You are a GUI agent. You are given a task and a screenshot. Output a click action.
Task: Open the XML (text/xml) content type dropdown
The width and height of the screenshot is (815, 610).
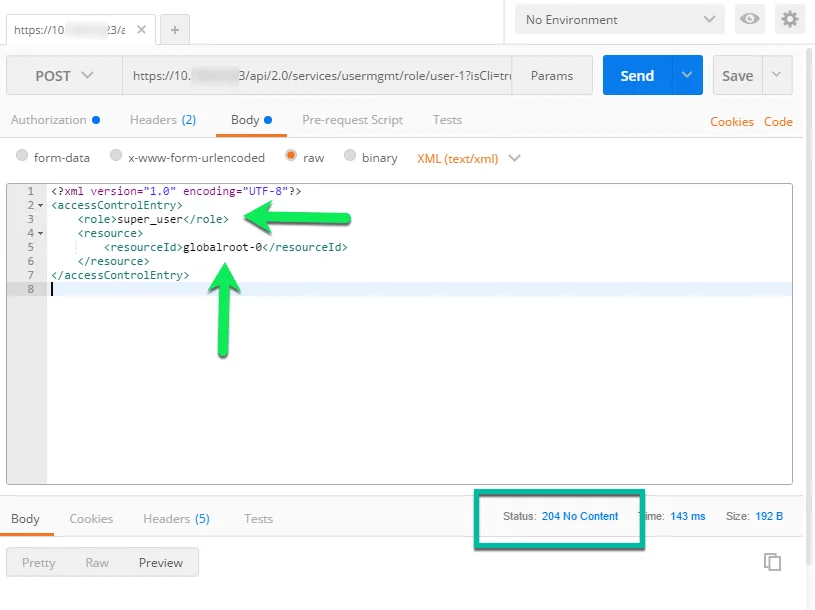[469, 158]
